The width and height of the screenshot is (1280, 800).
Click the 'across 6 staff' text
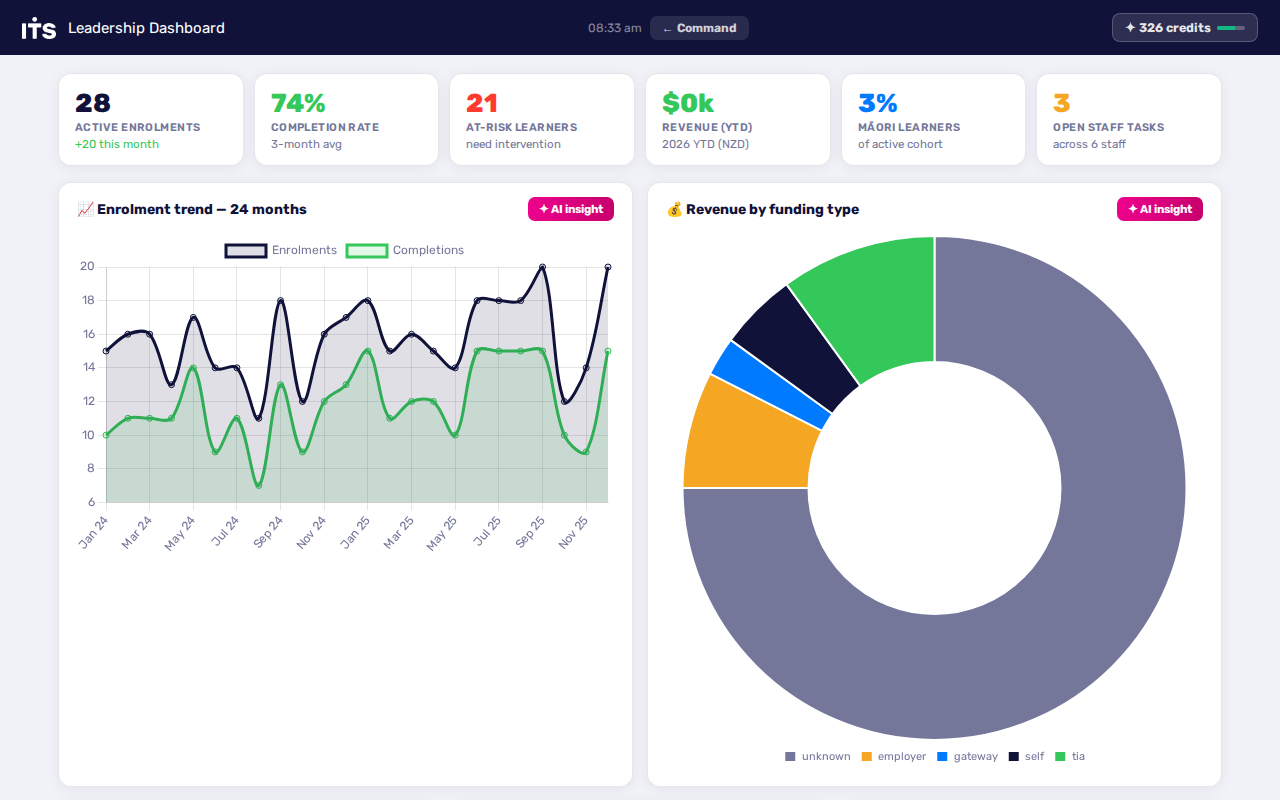[1095, 144]
